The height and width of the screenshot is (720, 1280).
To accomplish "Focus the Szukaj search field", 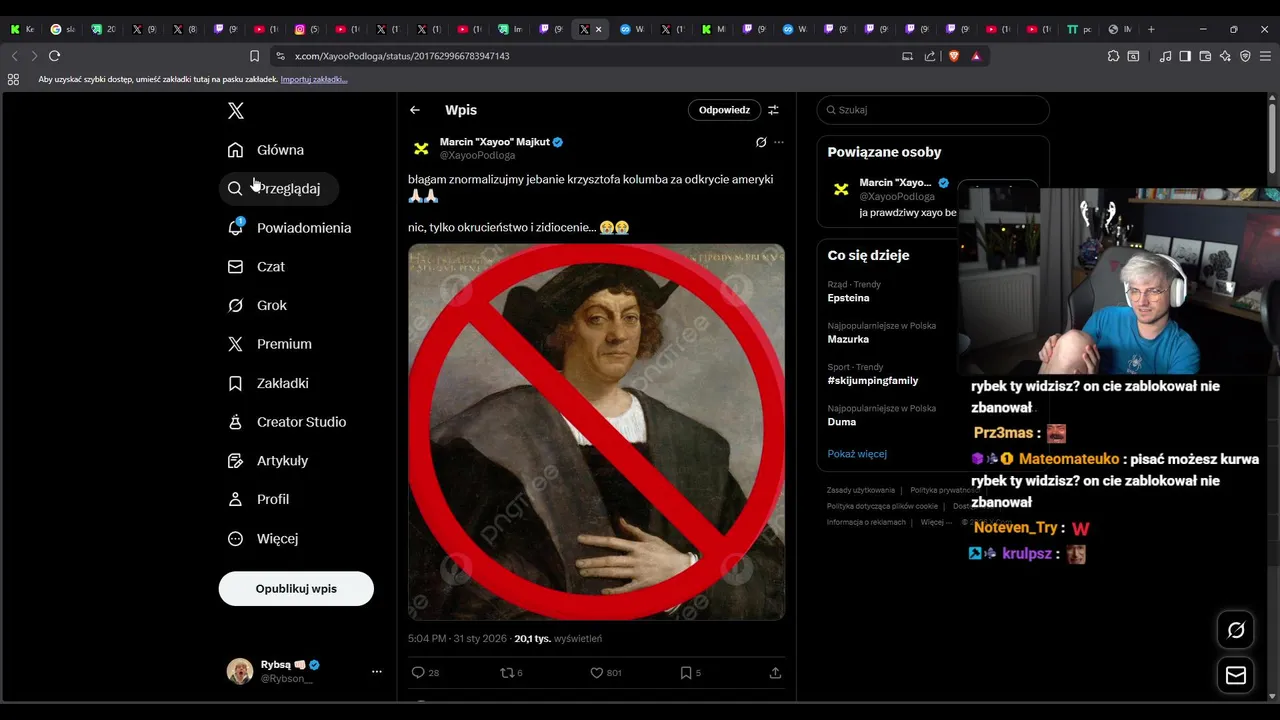I will 933,110.
